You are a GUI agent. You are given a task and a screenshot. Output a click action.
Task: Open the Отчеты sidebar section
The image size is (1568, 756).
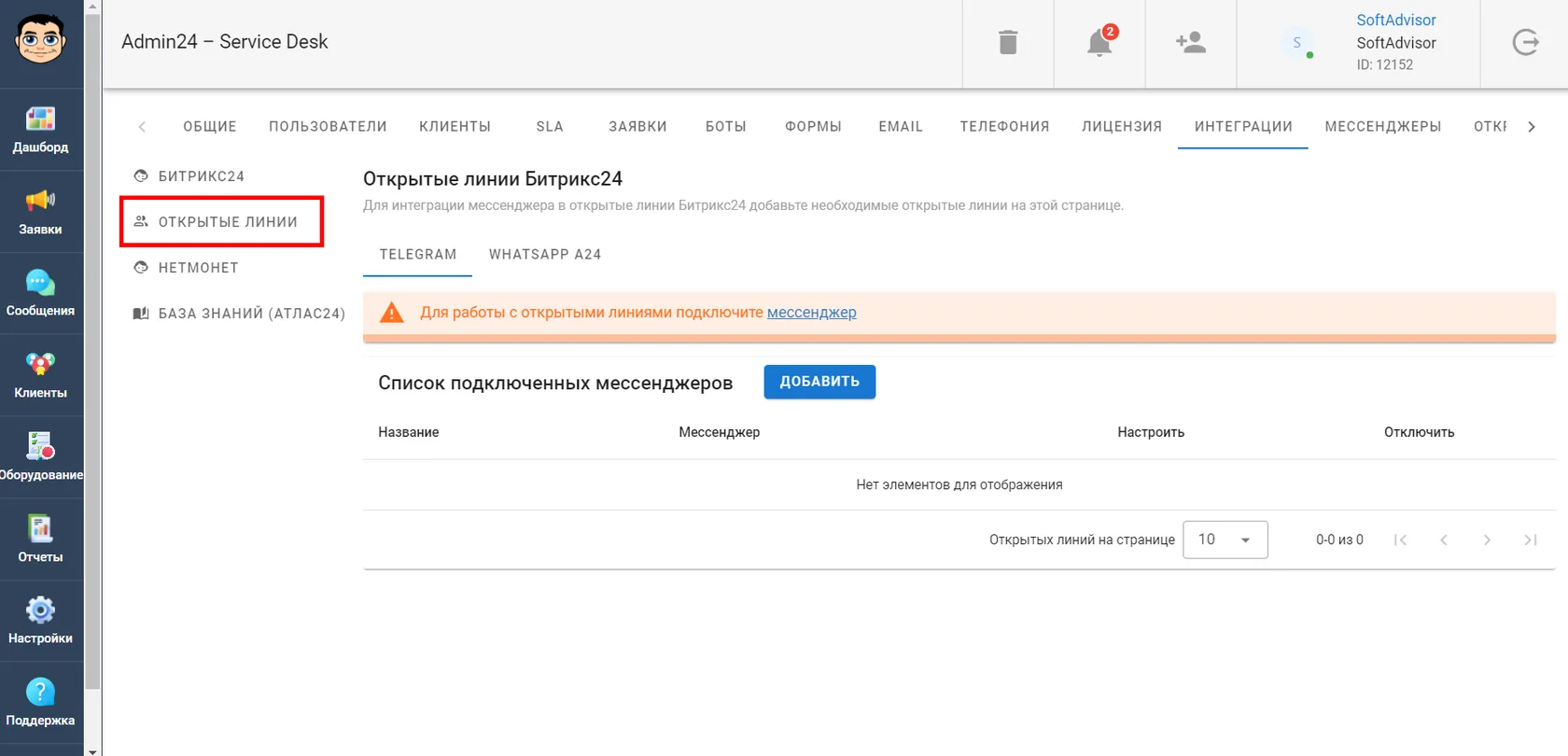click(x=41, y=539)
